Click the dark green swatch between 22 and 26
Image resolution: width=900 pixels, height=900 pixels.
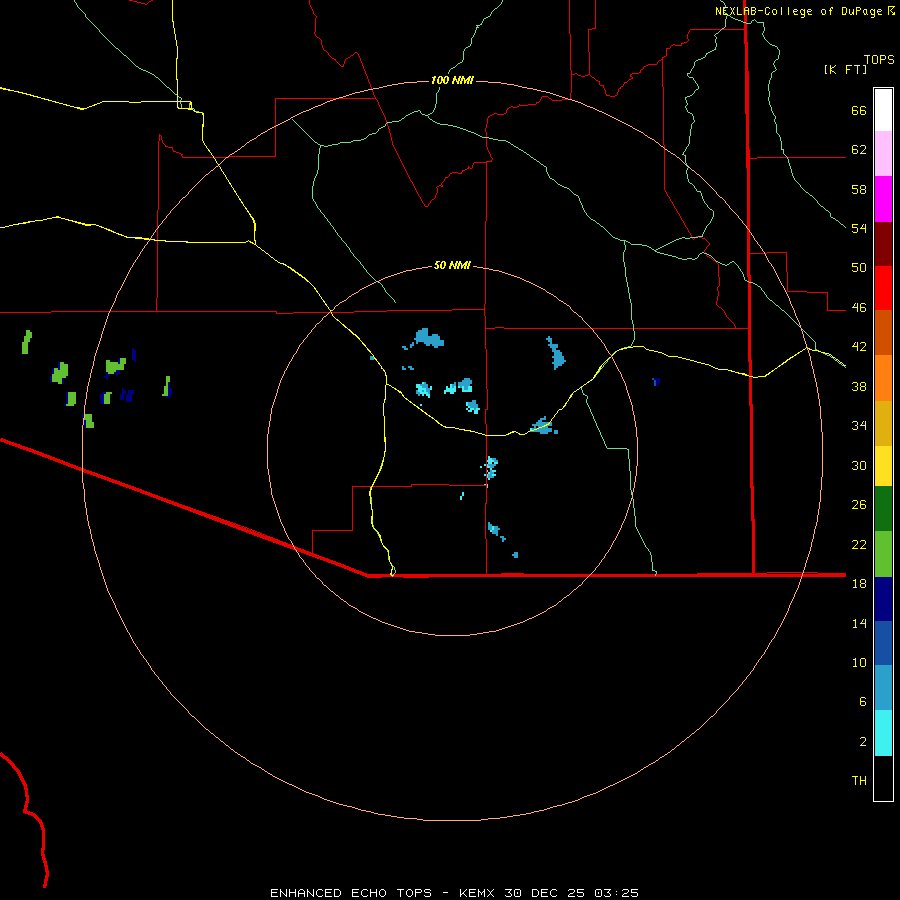click(883, 509)
